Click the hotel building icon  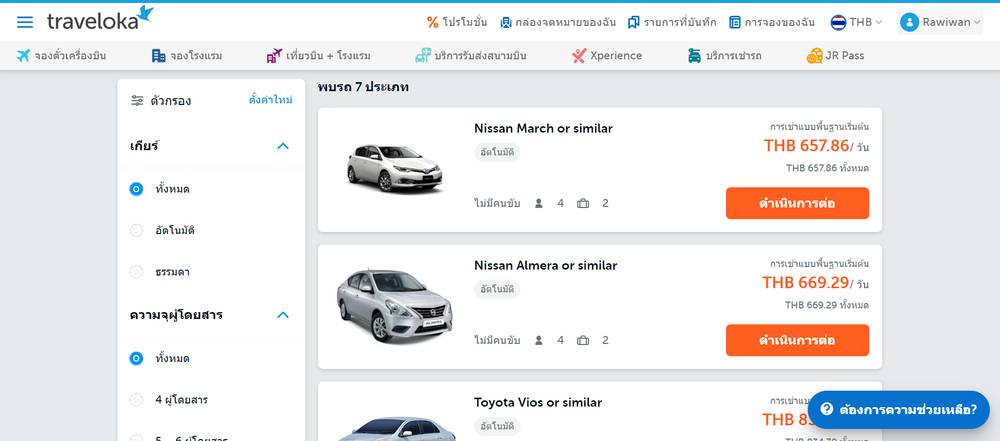pos(158,56)
